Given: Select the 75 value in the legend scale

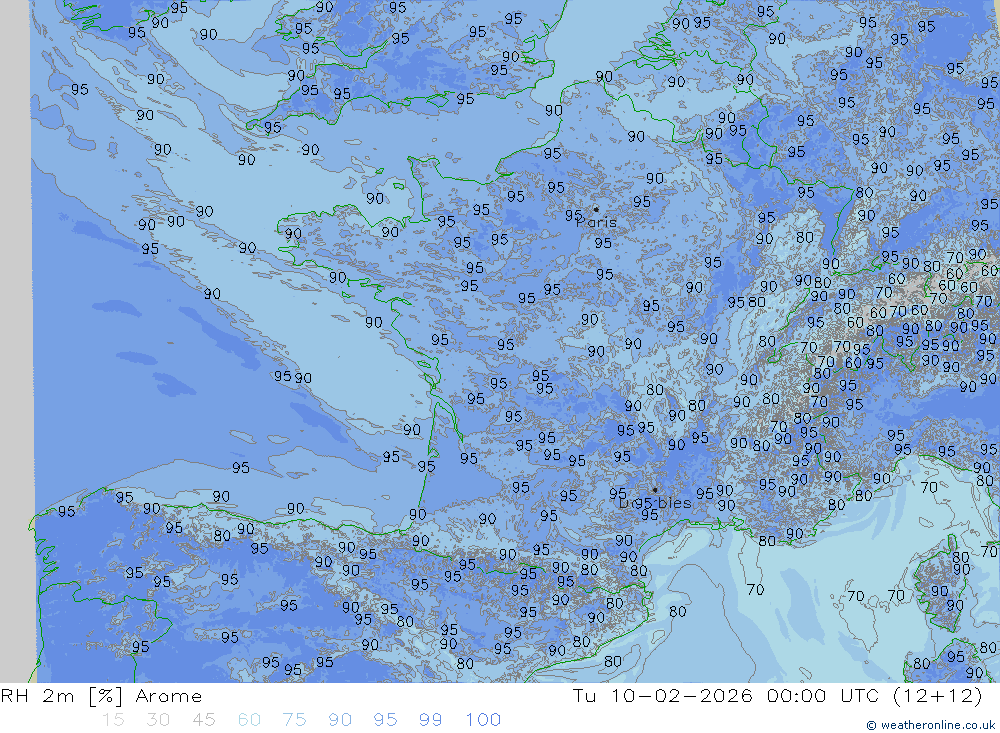Looking at the screenshot, I should (295, 720).
